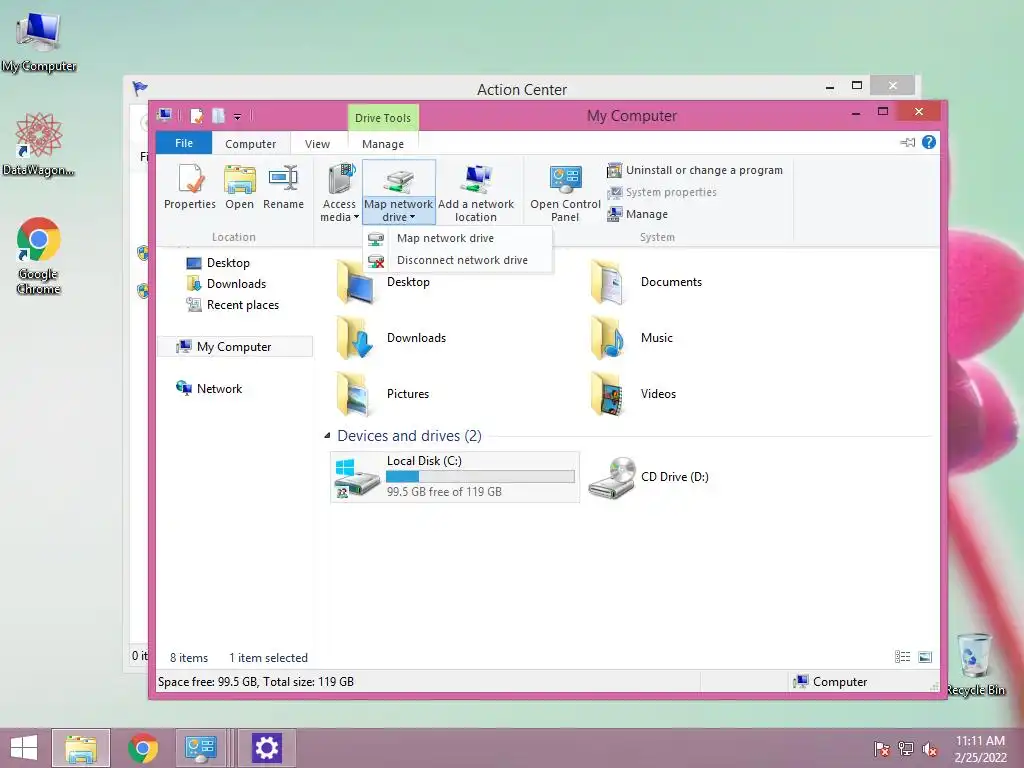Viewport: 1024px width, 768px height.
Task: Select My Computer in navigation pane
Action: click(235, 347)
